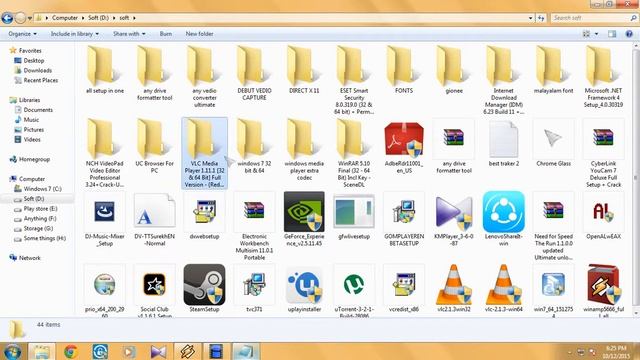Select the winamp5666 installer icon

point(603,285)
